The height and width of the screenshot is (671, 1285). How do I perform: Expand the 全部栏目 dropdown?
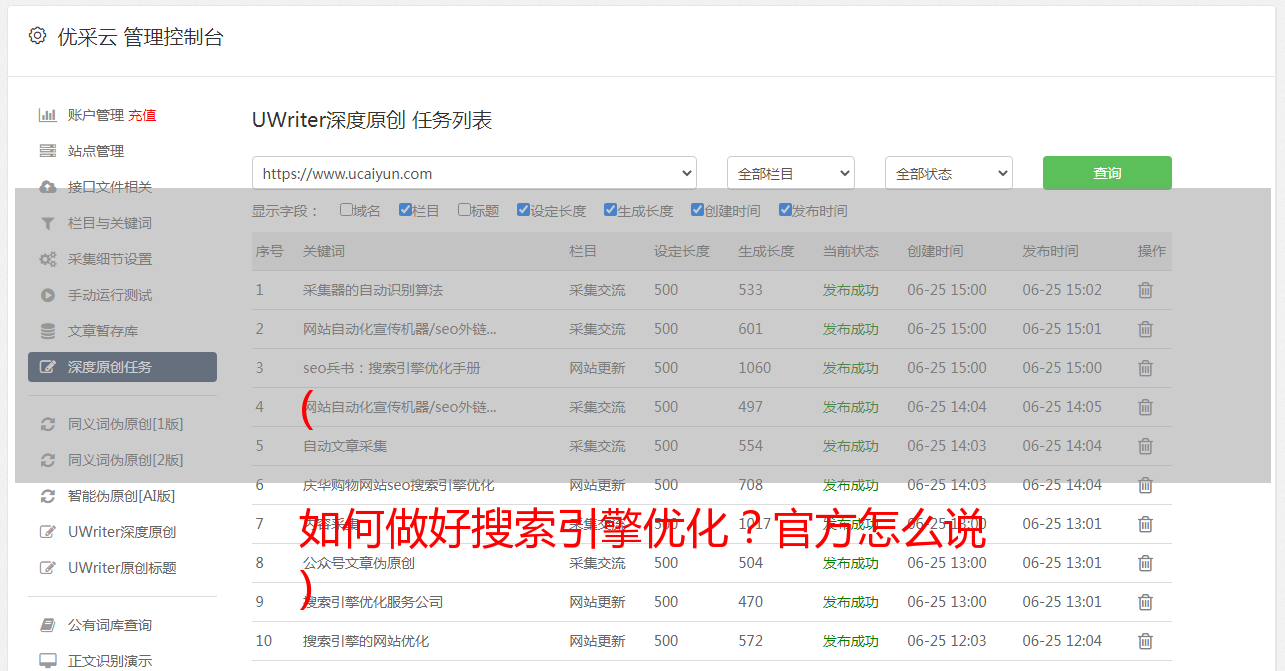[791, 173]
